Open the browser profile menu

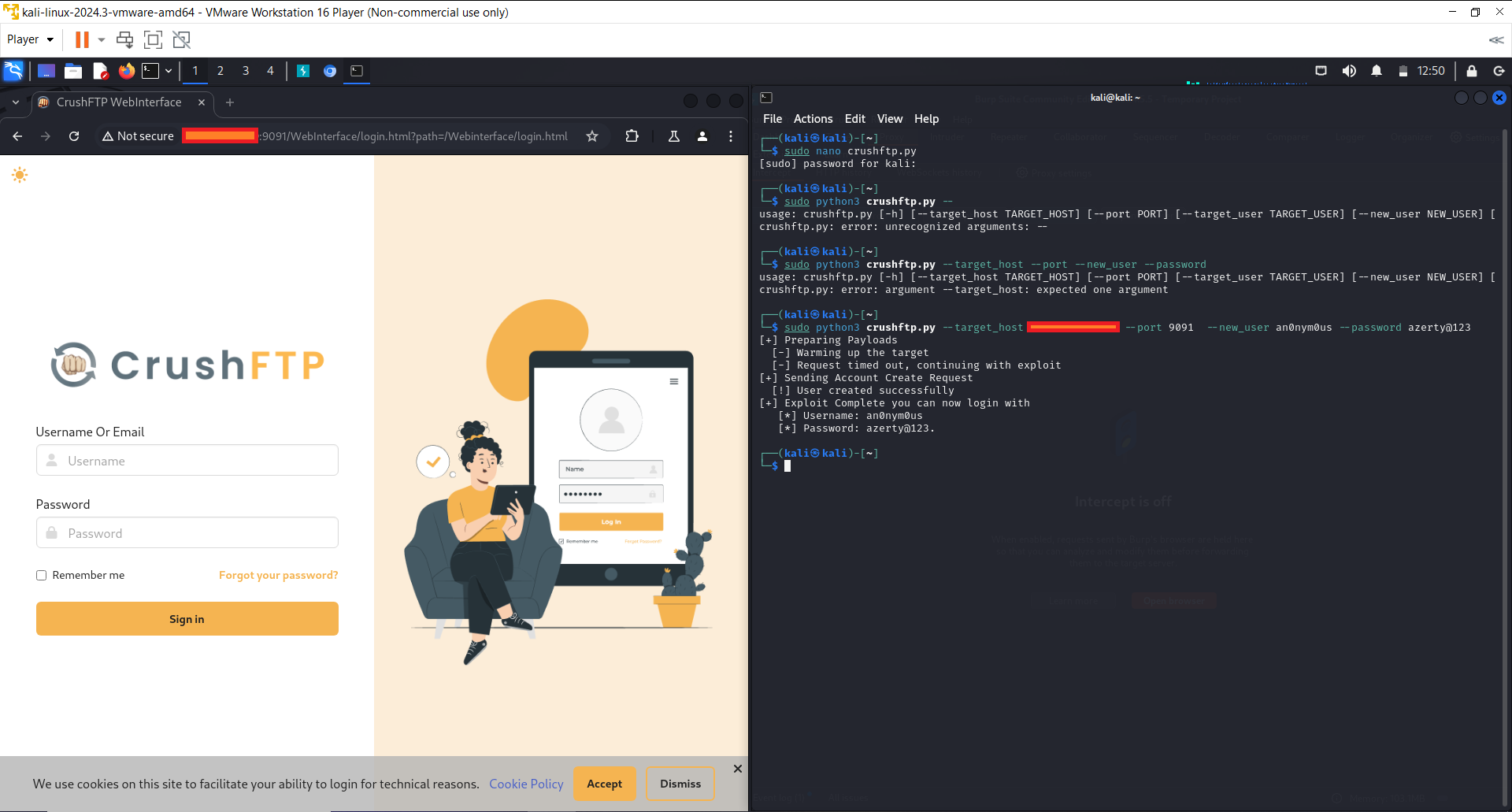(702, 136)
